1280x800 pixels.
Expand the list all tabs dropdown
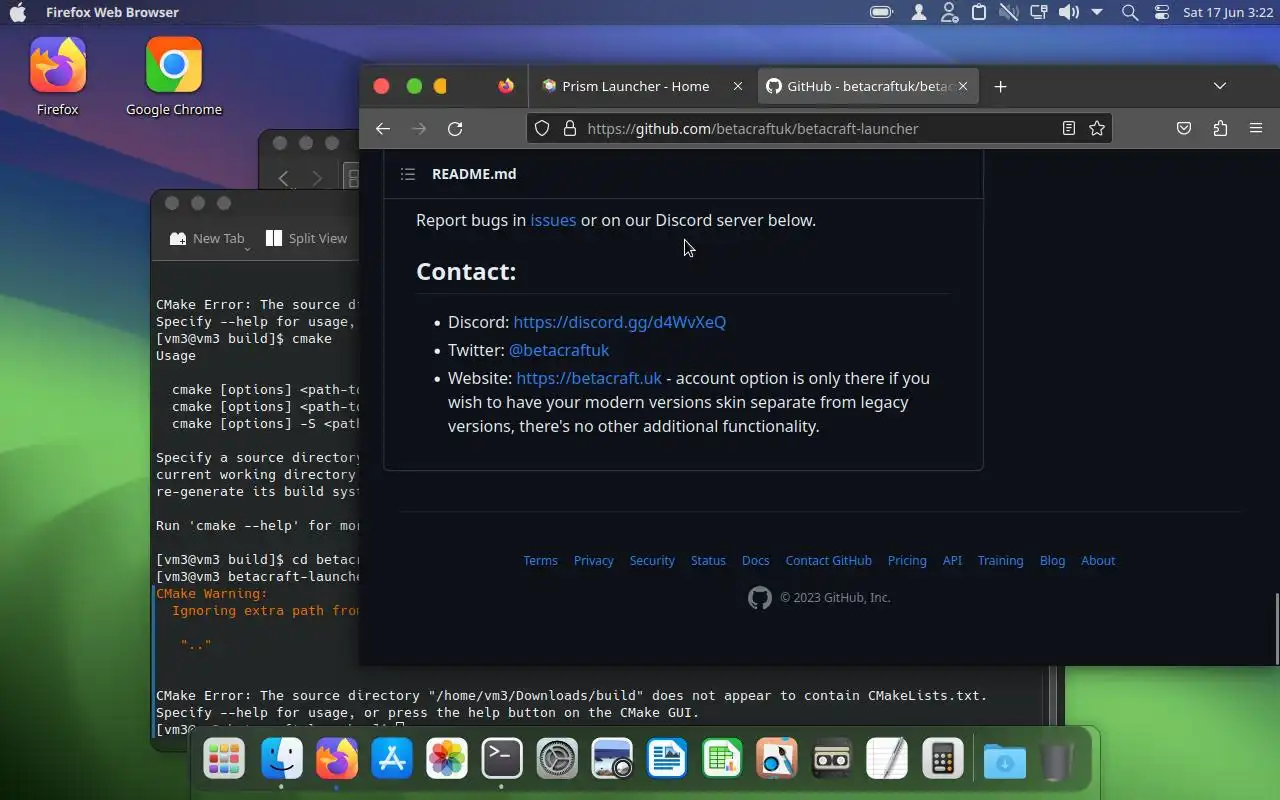pyautogui.click(x=1220, y=86)
